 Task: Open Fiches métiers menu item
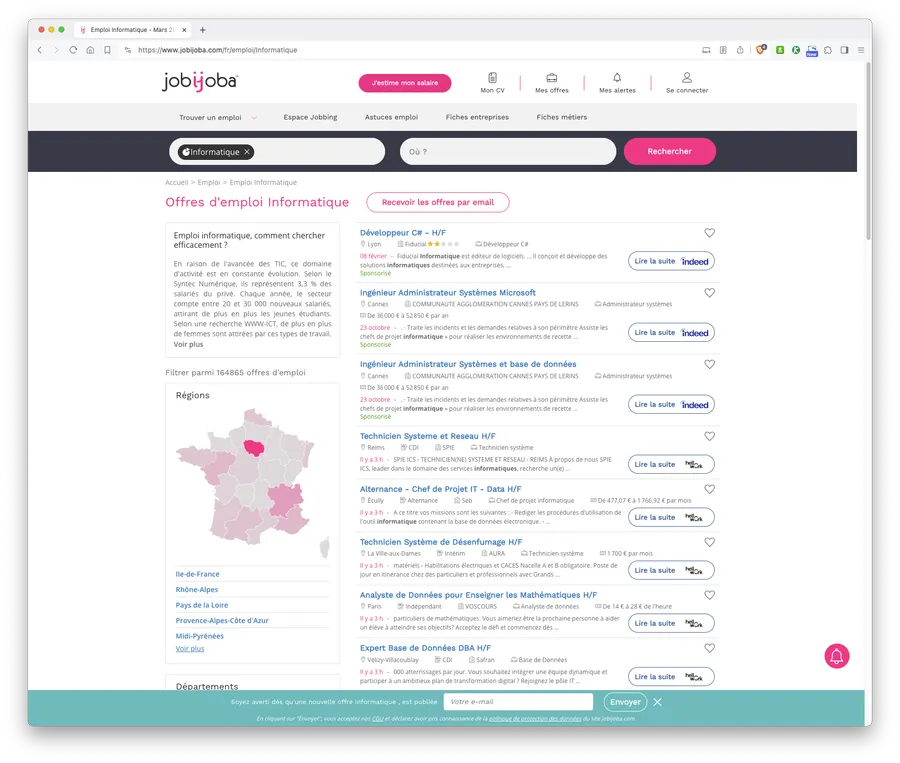coord(561,117)
